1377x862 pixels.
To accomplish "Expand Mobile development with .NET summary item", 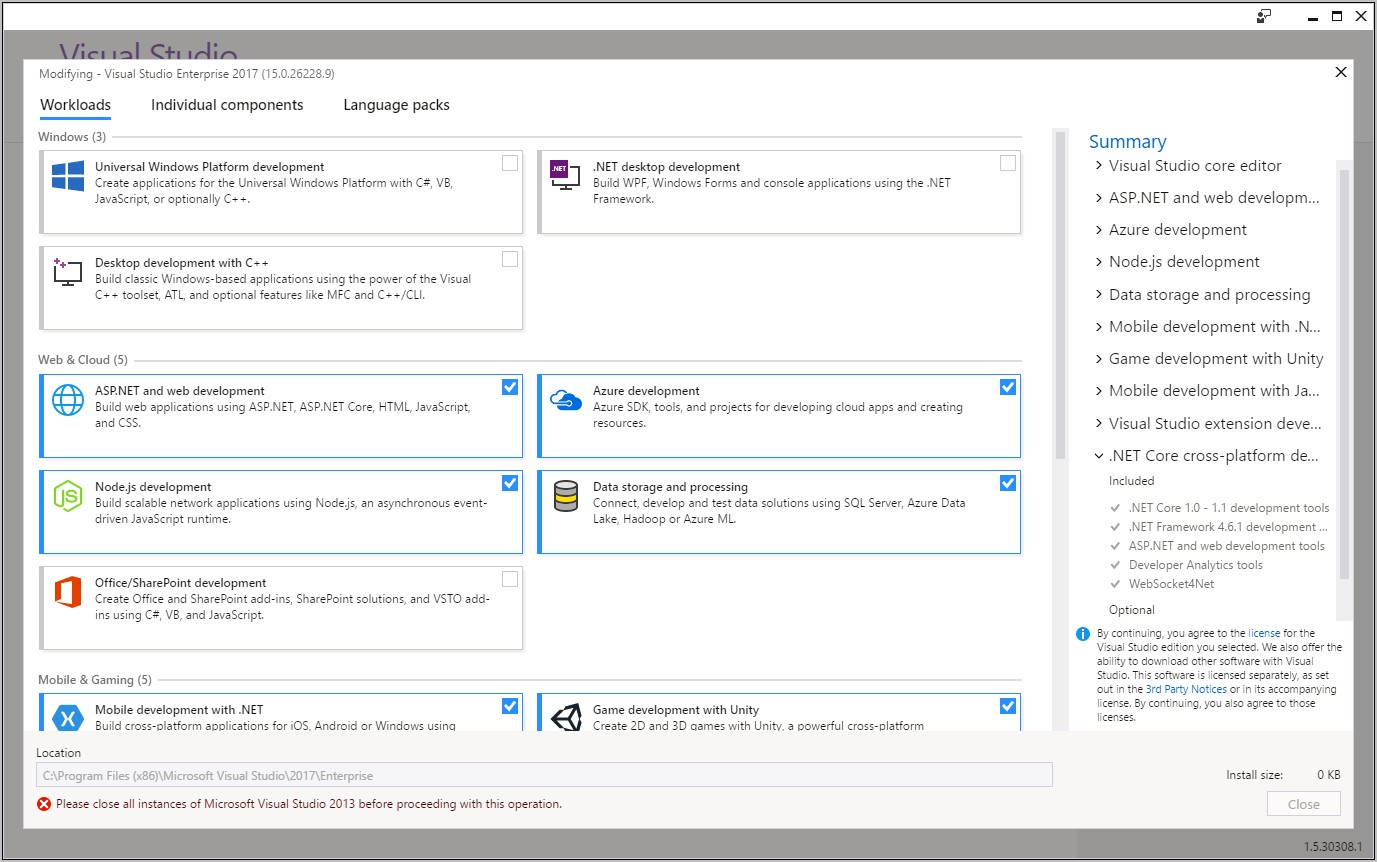I will pyautogui.click(x=1099, y=327).
